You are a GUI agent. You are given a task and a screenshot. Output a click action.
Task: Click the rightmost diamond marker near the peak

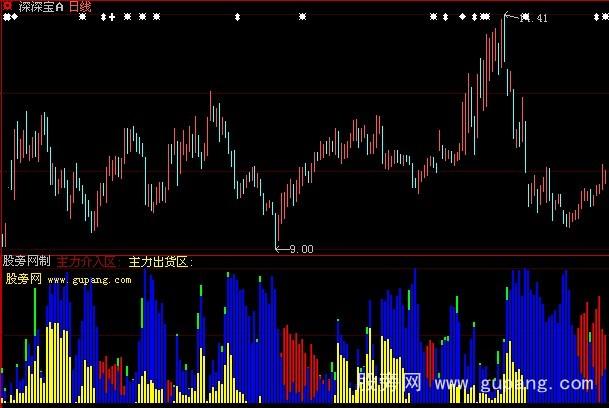[x=486, y=17]
